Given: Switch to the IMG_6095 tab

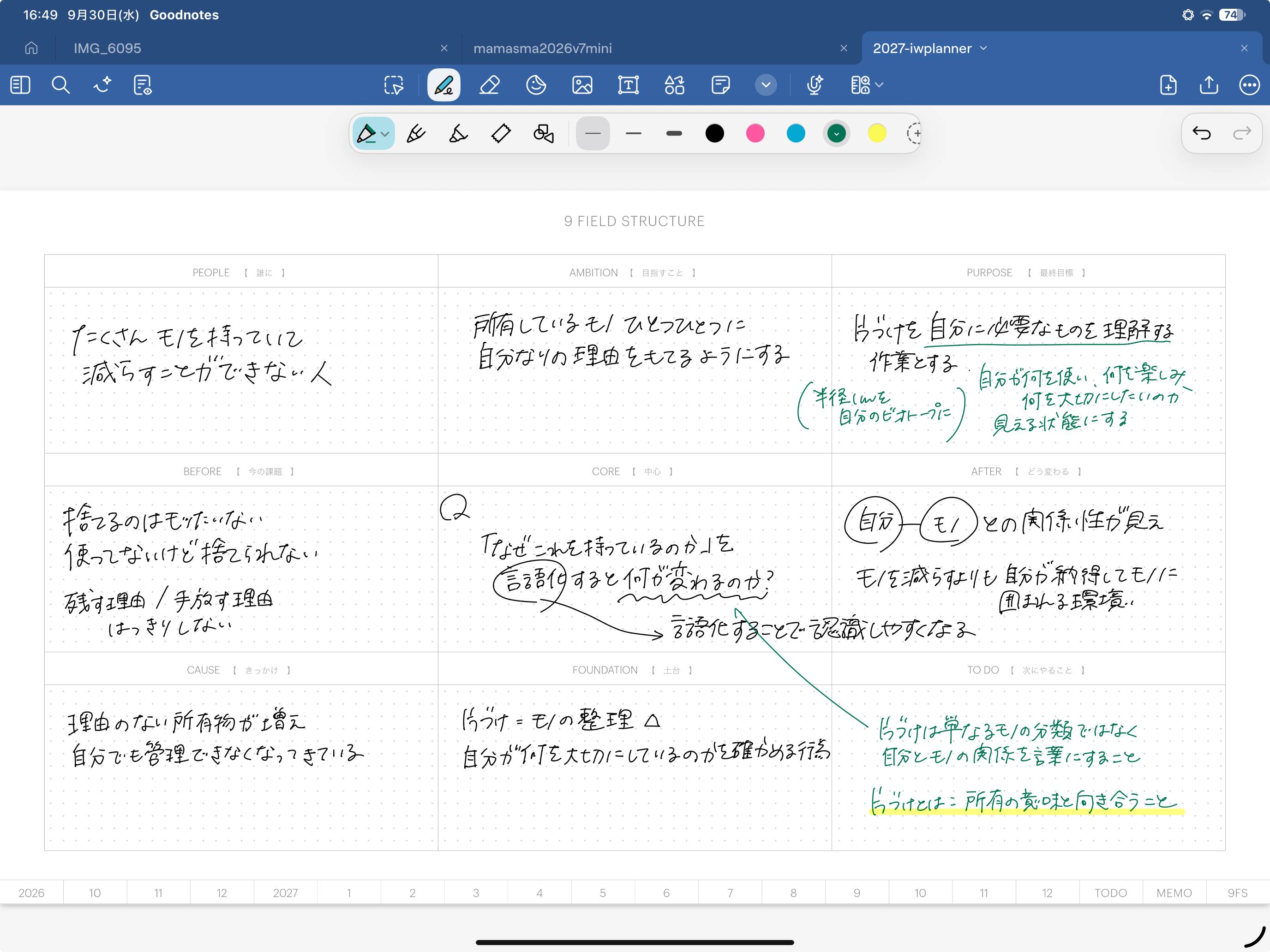Looking at the screenshot, I should point(108,48).
